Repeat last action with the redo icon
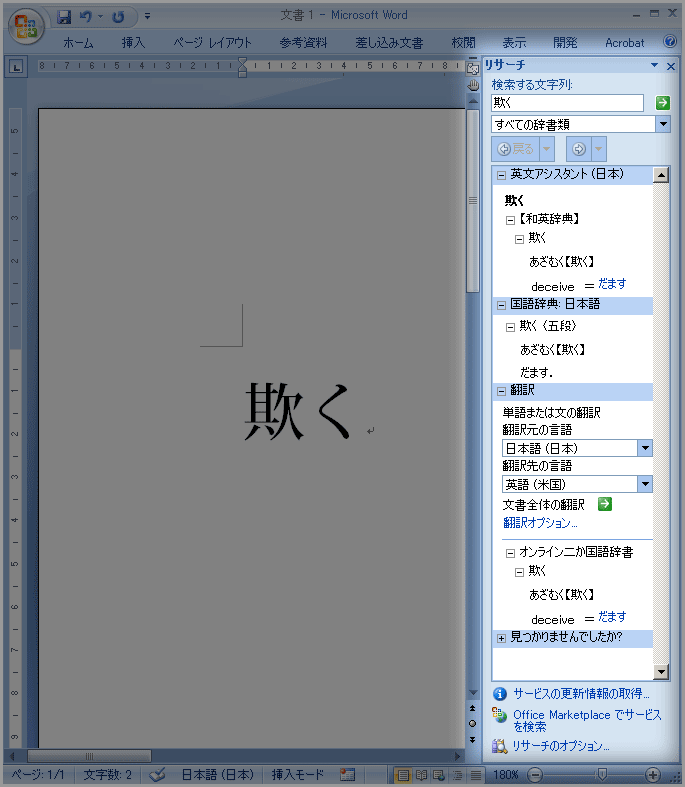 point(118,17)
